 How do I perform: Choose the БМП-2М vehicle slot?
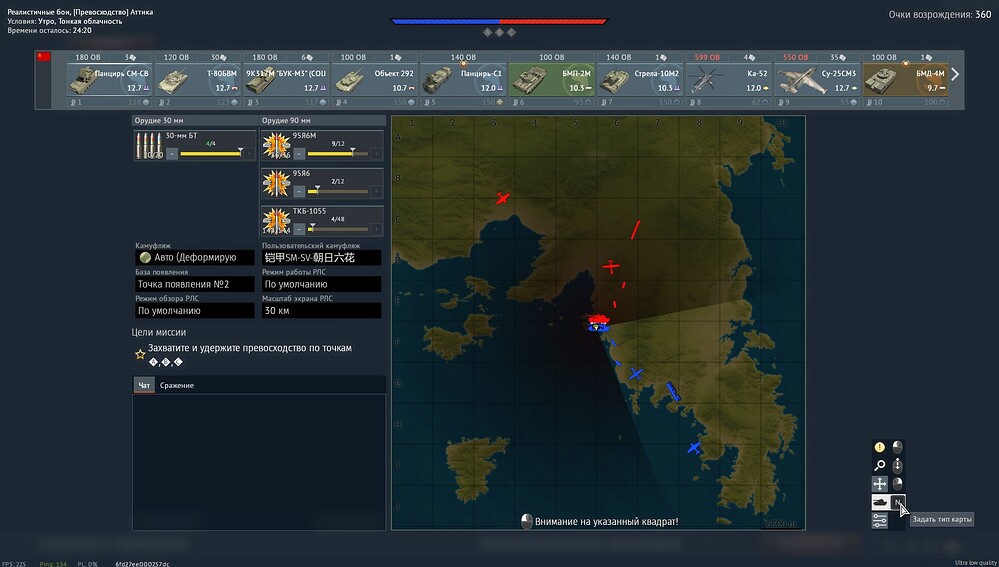click(x=552, y=80)
